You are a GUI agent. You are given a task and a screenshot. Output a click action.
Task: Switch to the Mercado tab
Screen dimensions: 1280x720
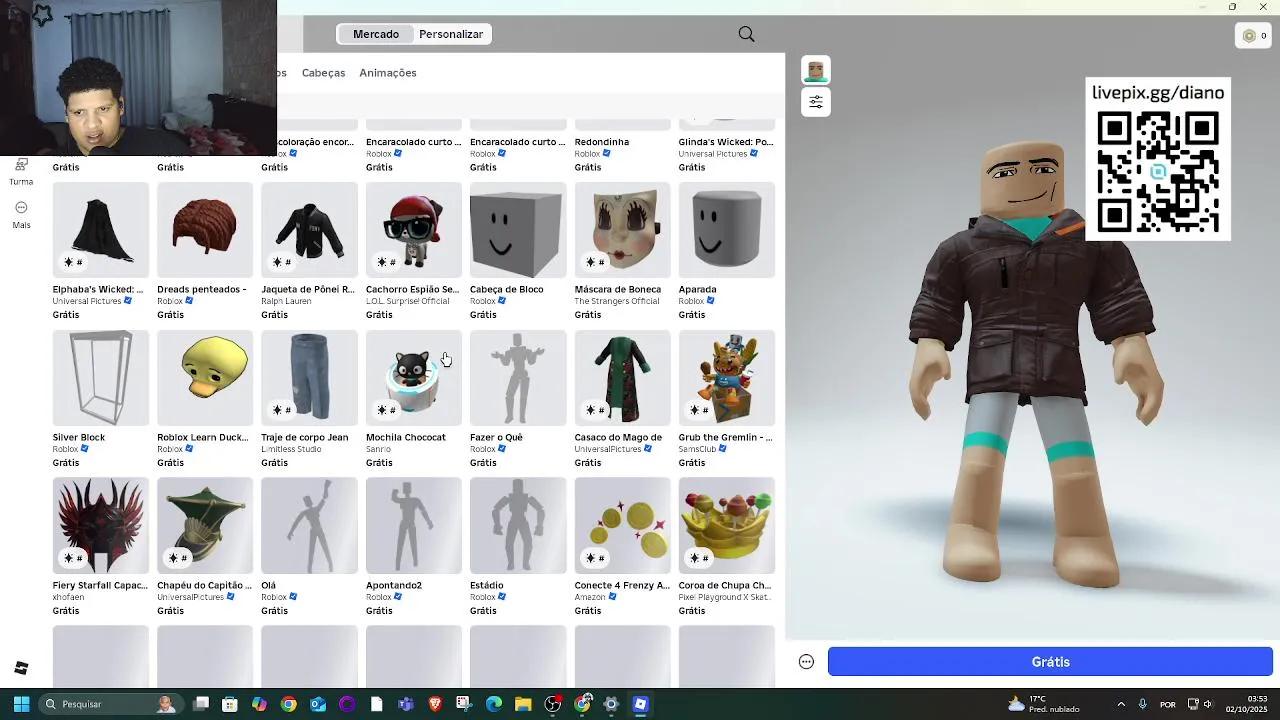376,34
